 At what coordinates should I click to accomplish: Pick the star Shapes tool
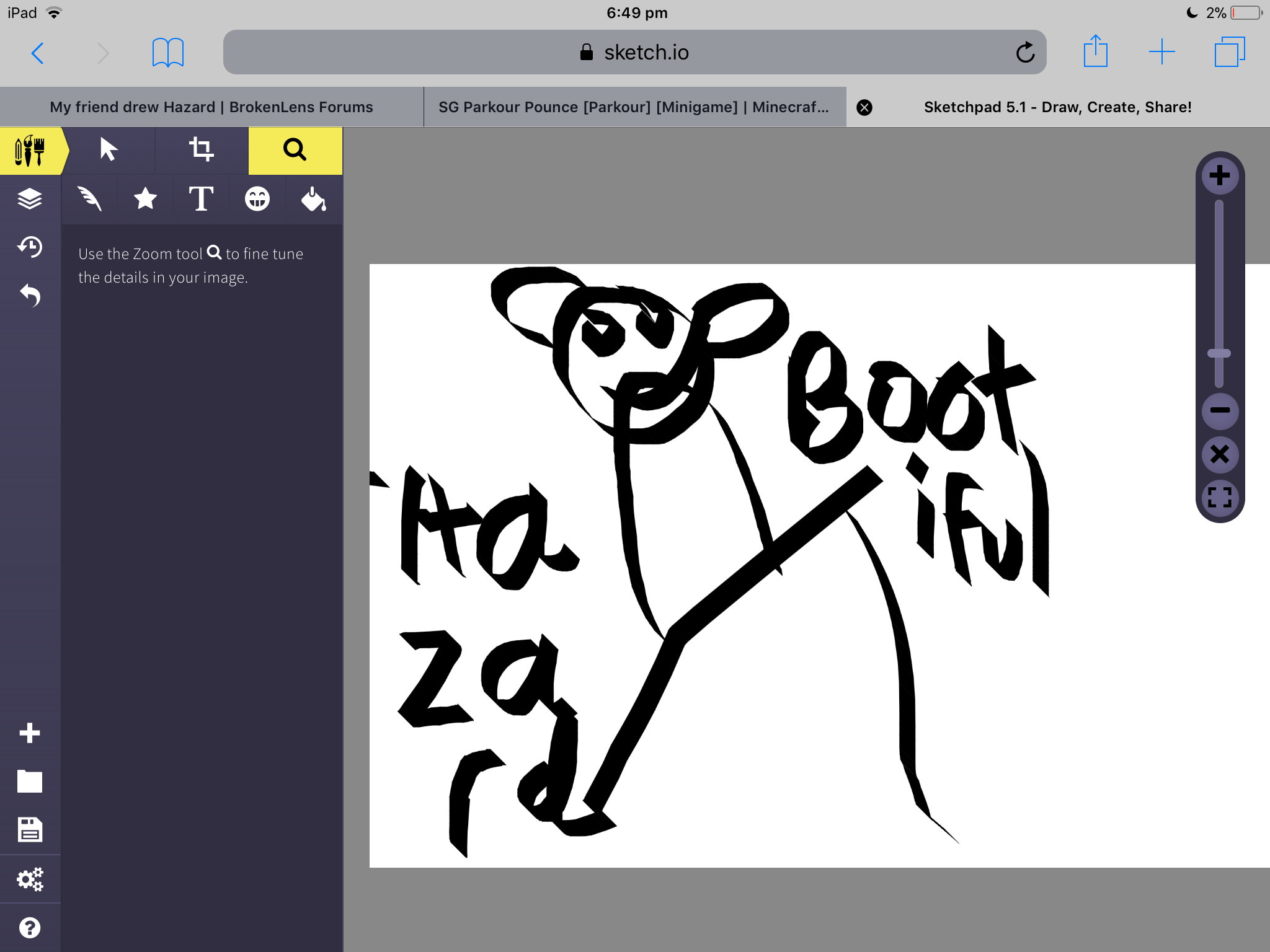[145, 200]
